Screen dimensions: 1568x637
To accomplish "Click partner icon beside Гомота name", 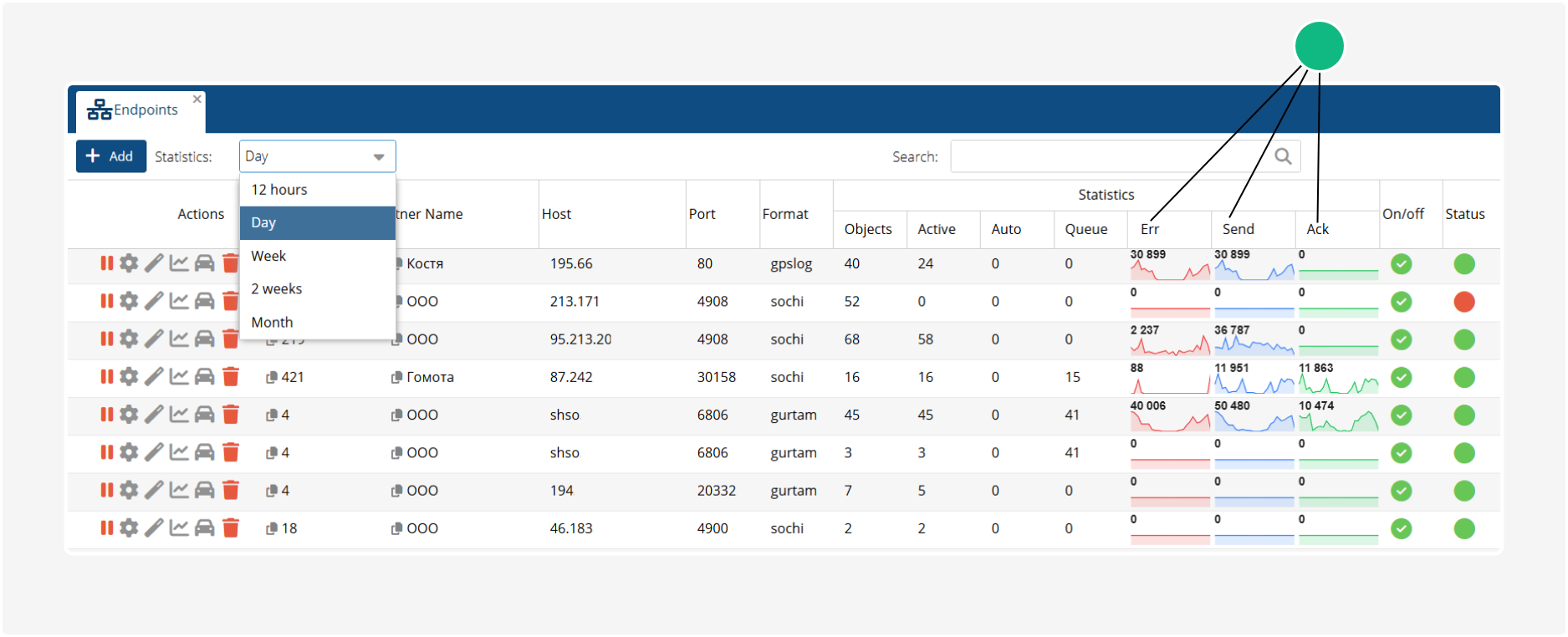I will coord(396,377).
